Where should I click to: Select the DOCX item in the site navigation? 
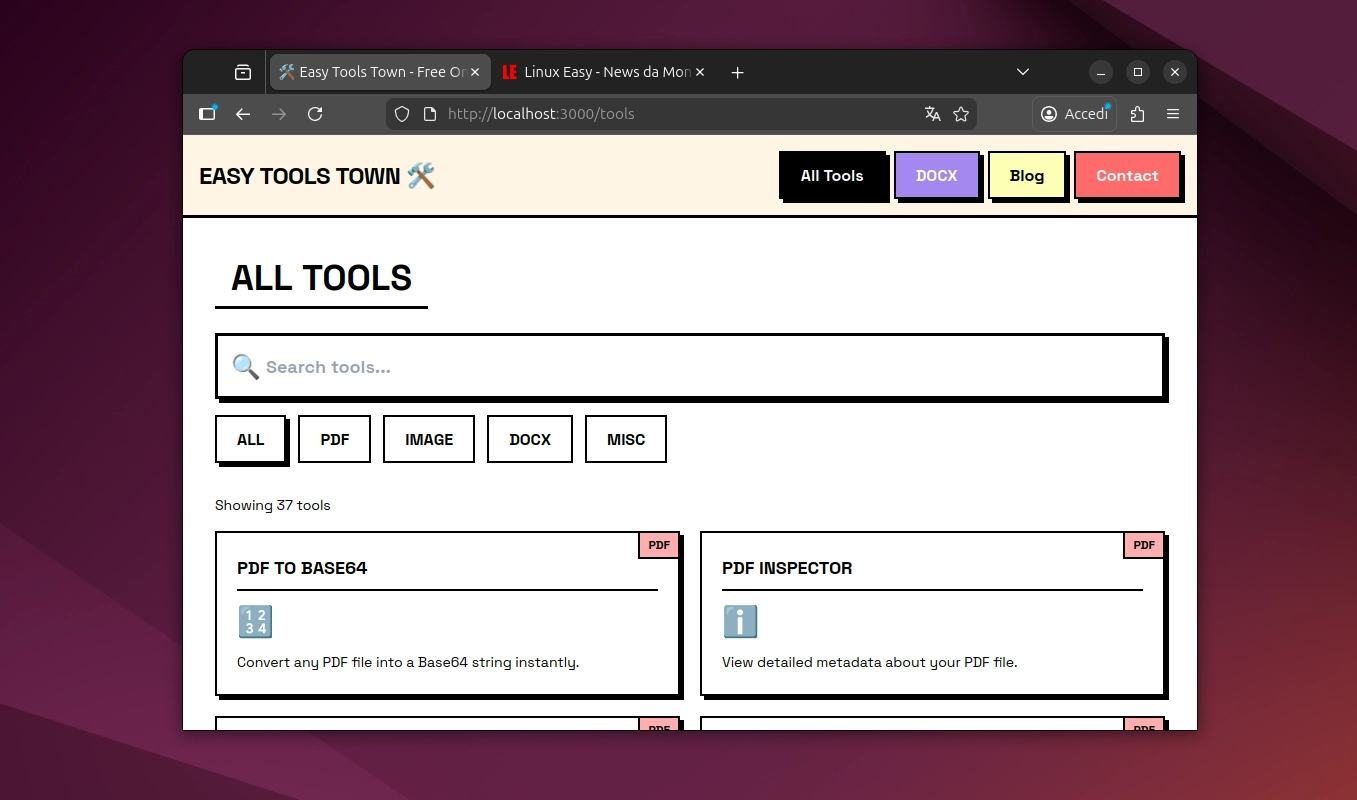coord(937,175)
